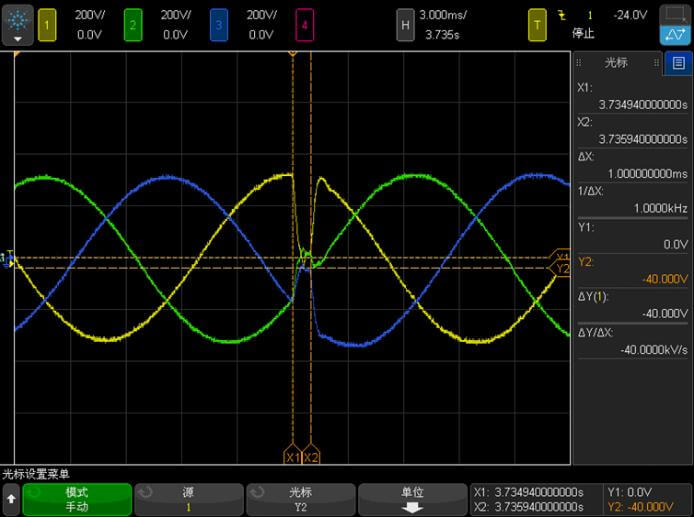
Task: Click the bottom readout Y1: 0.0V
Action: point(629,492)
